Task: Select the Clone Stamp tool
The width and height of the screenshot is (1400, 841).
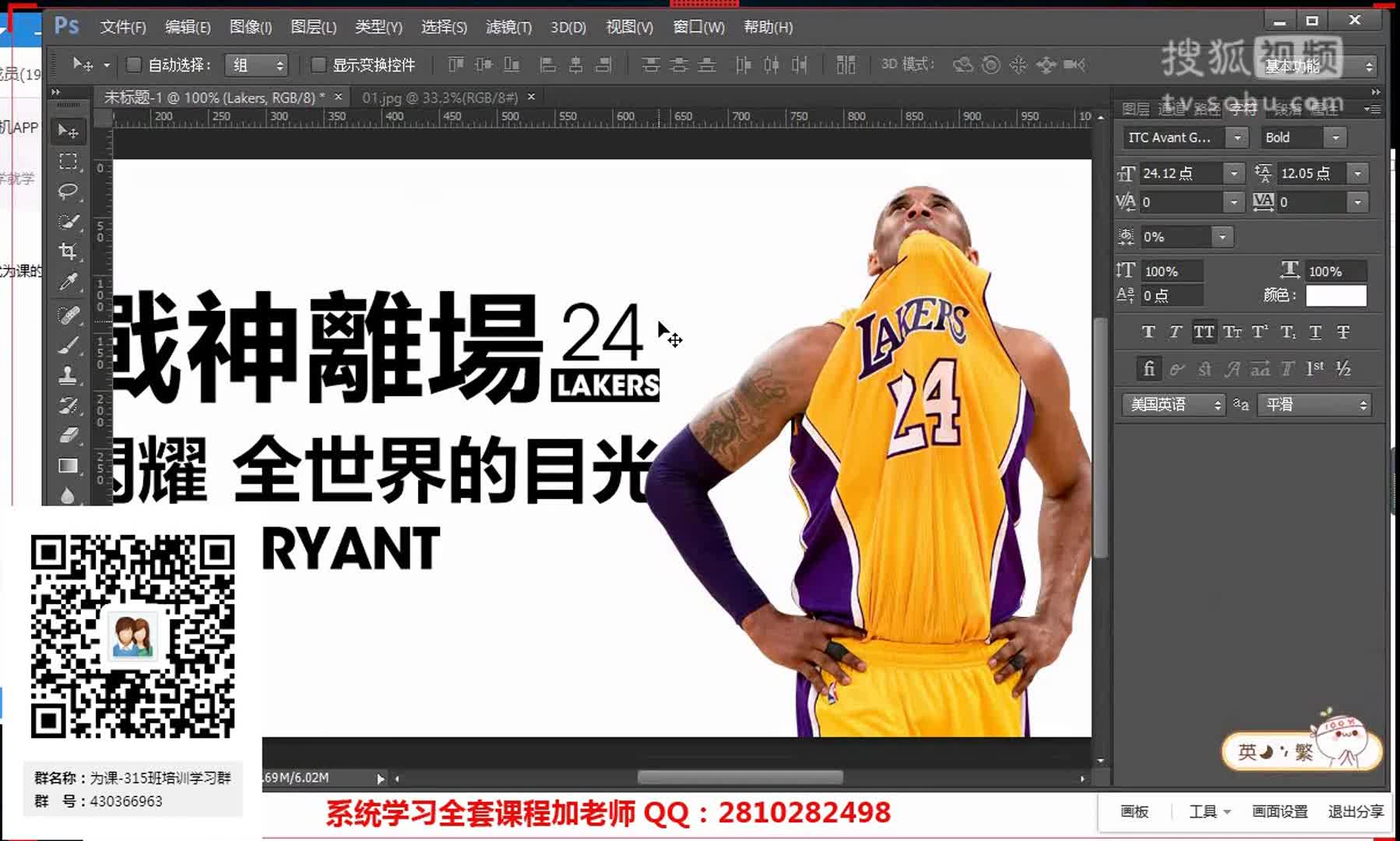Action: 69,375
